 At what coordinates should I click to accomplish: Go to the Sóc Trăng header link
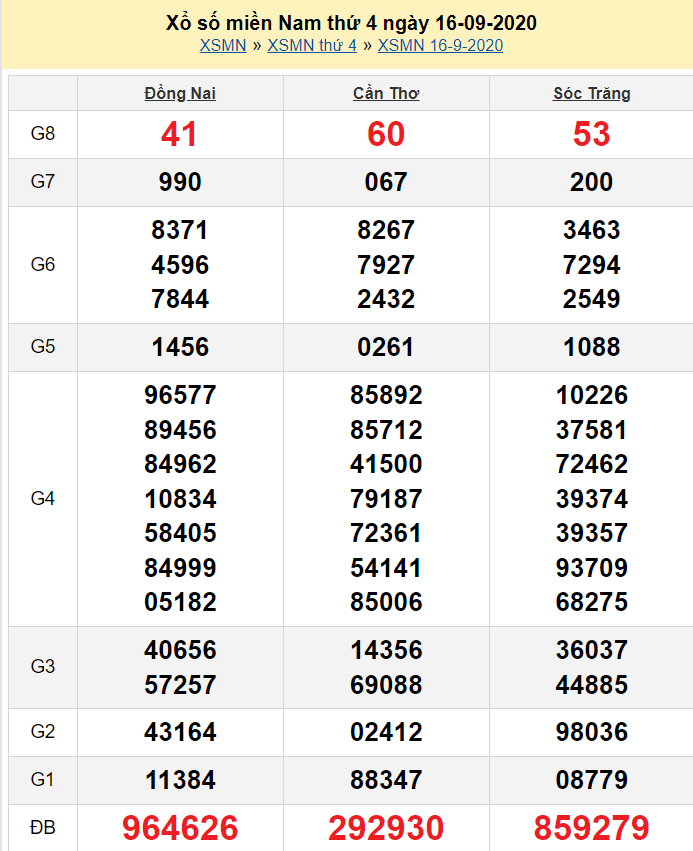591,94
